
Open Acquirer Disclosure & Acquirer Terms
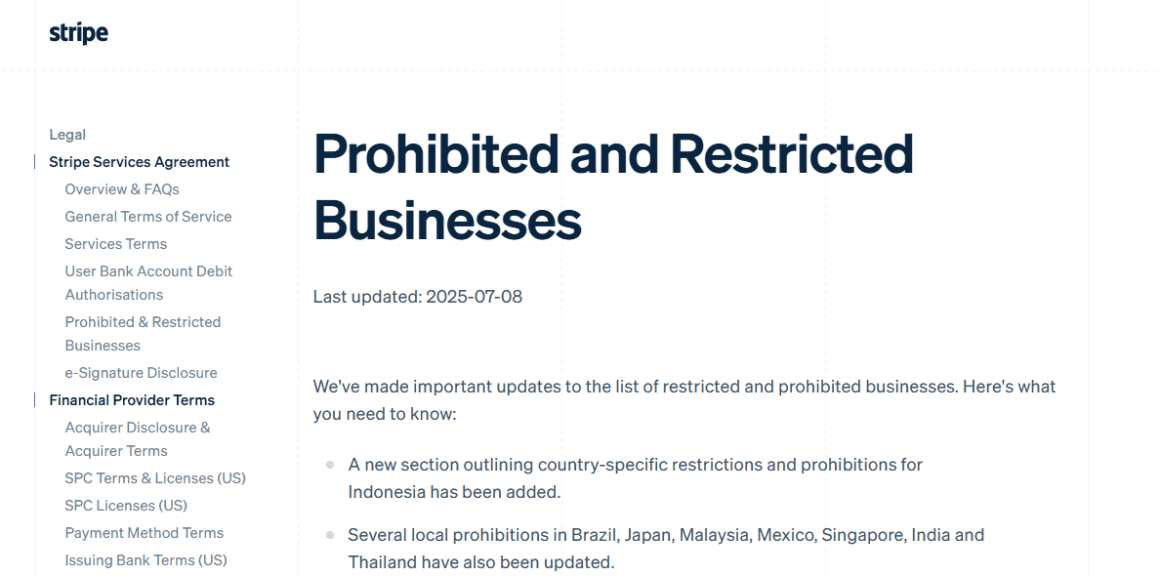point(136,439)
